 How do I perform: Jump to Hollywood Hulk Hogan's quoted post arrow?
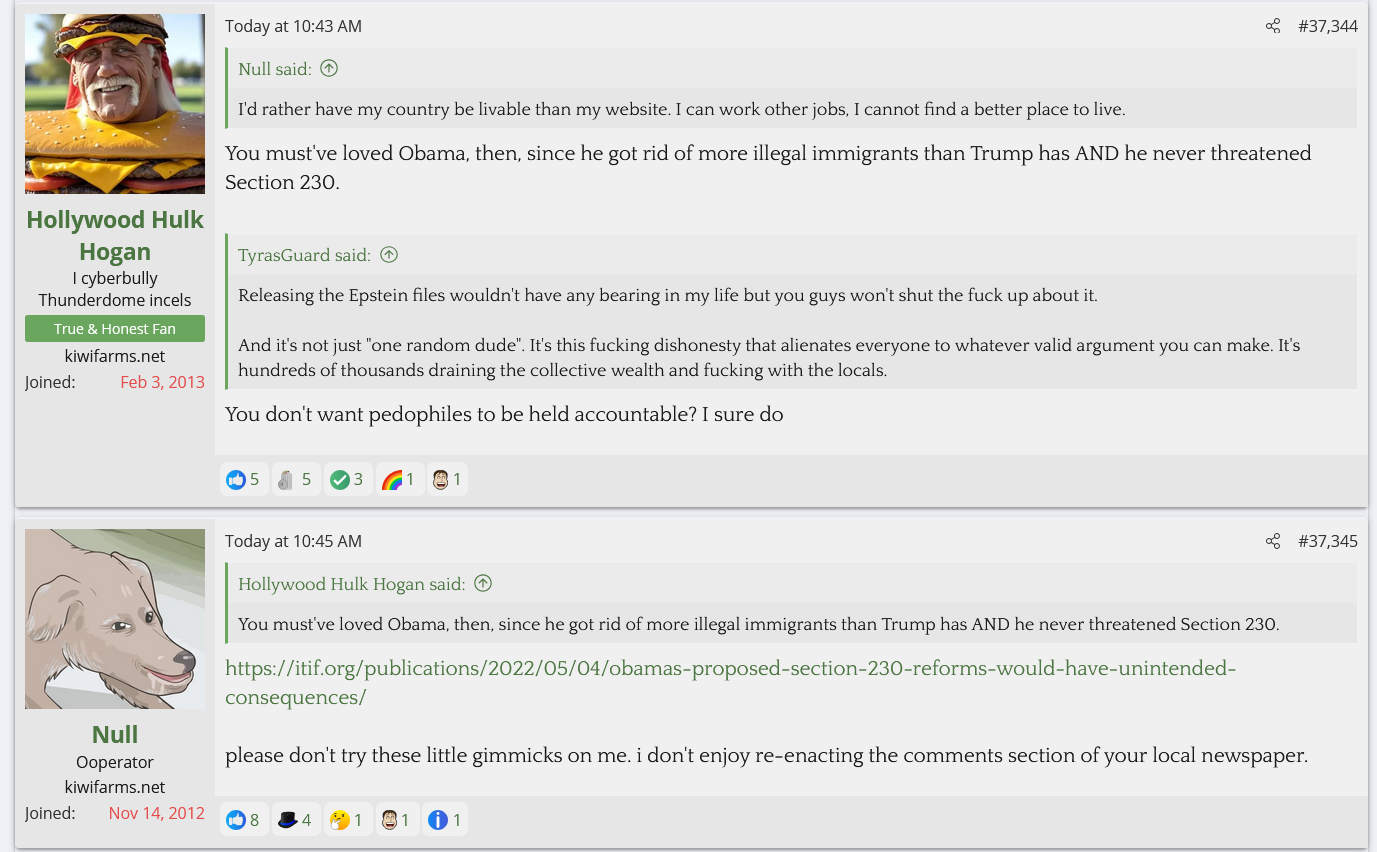coord(483,583)
